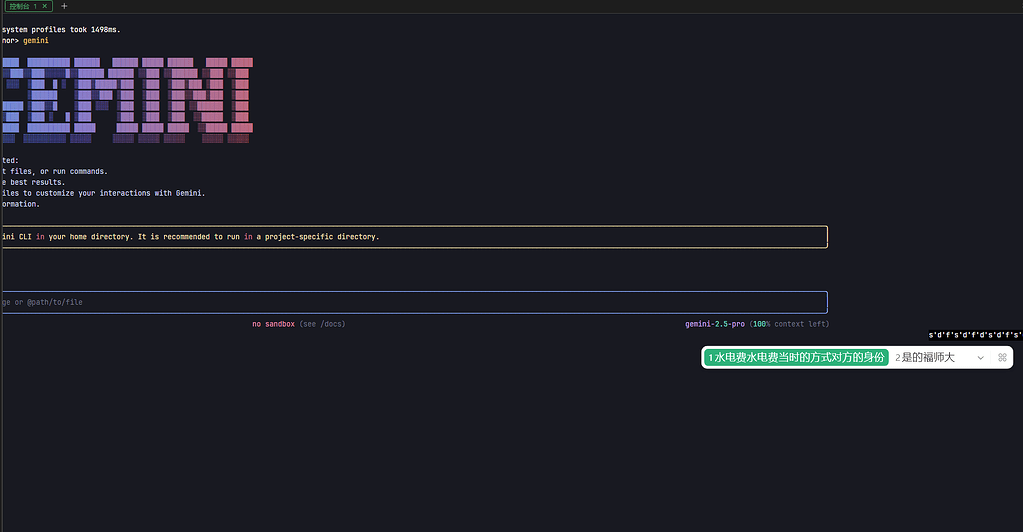This screenshot has width=1023, height=532.
Task: Focus the Gemini prompt input box
Action: click(414, 302)
